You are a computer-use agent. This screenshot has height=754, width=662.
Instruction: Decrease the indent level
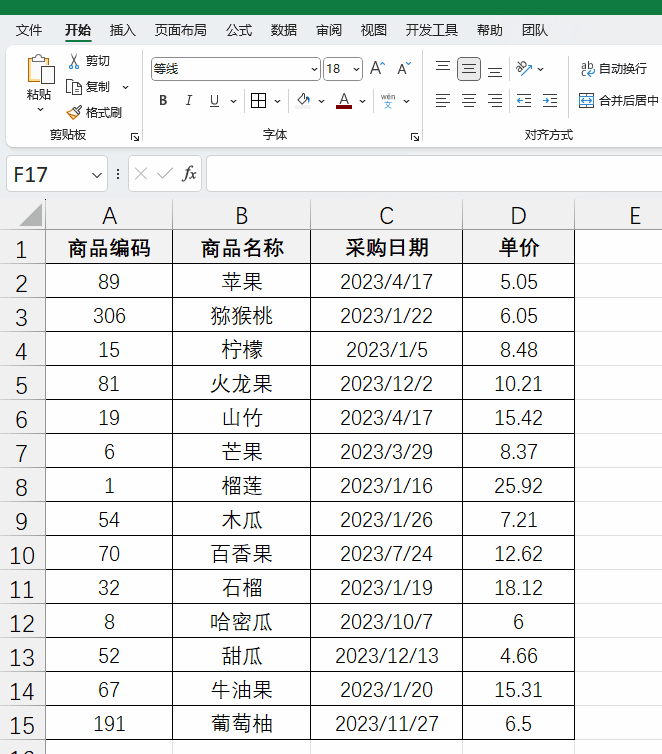[x=524, y=101]
